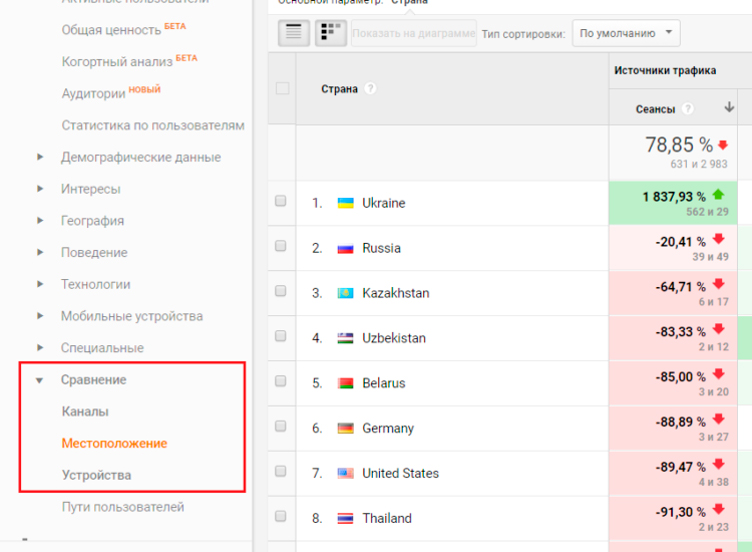Expand the Специальные section
The image size is (752, 552).
point(40,347)
